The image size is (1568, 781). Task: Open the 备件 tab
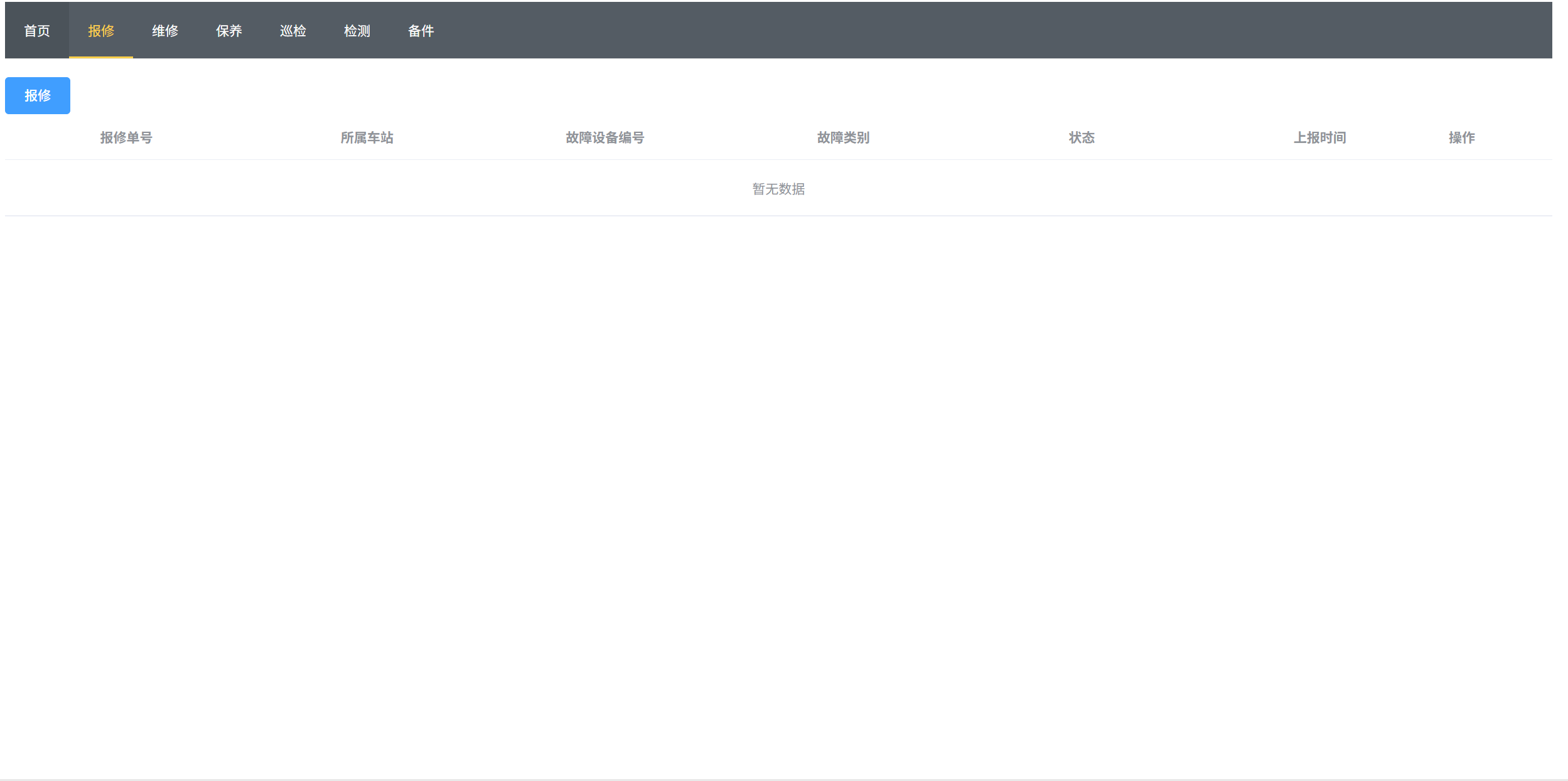[421, 31]
